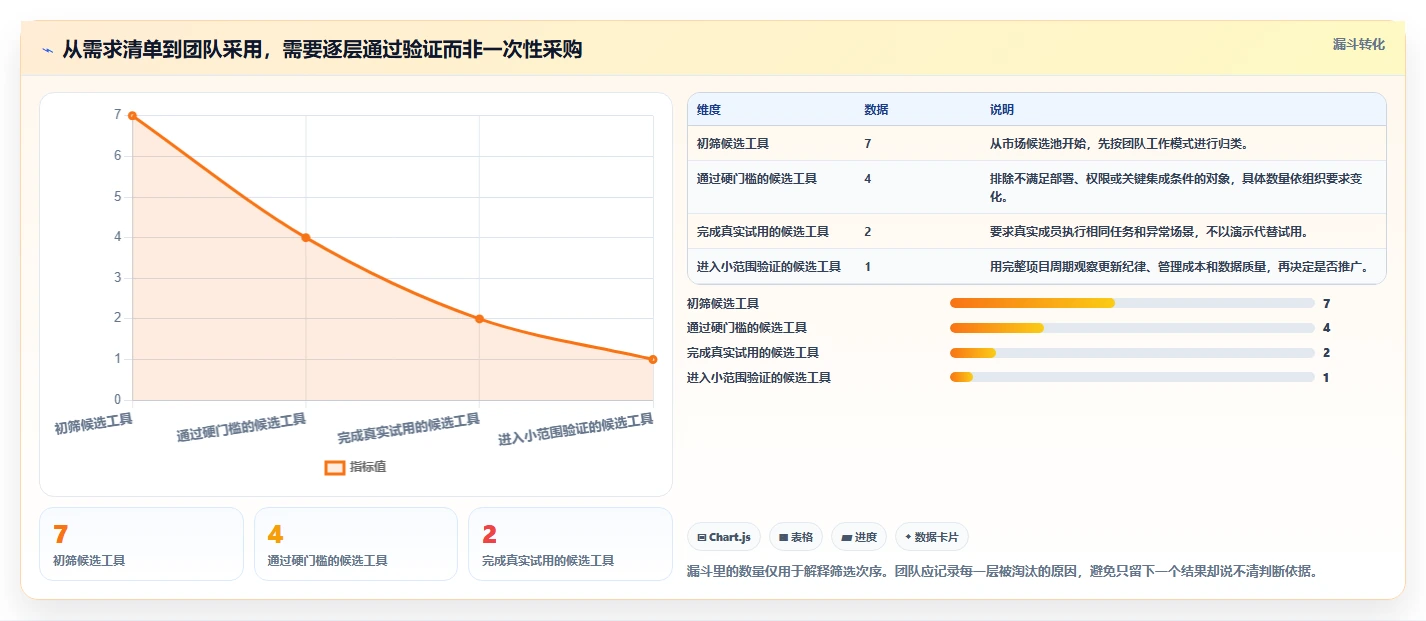Select the 进度 chip

pos(859,537)
